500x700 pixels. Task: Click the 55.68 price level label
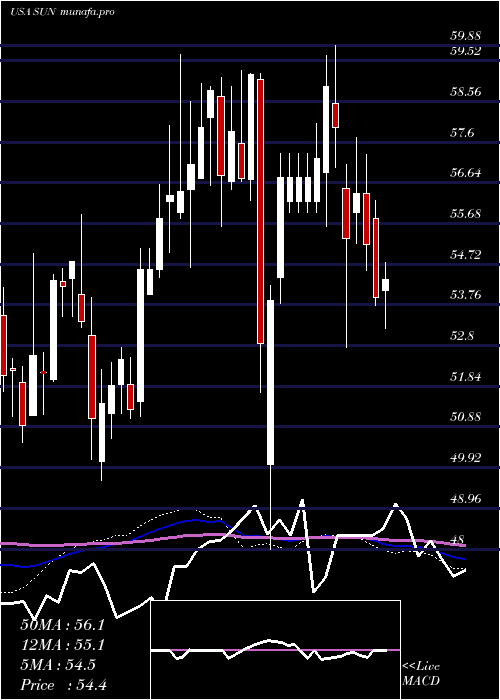465,213
